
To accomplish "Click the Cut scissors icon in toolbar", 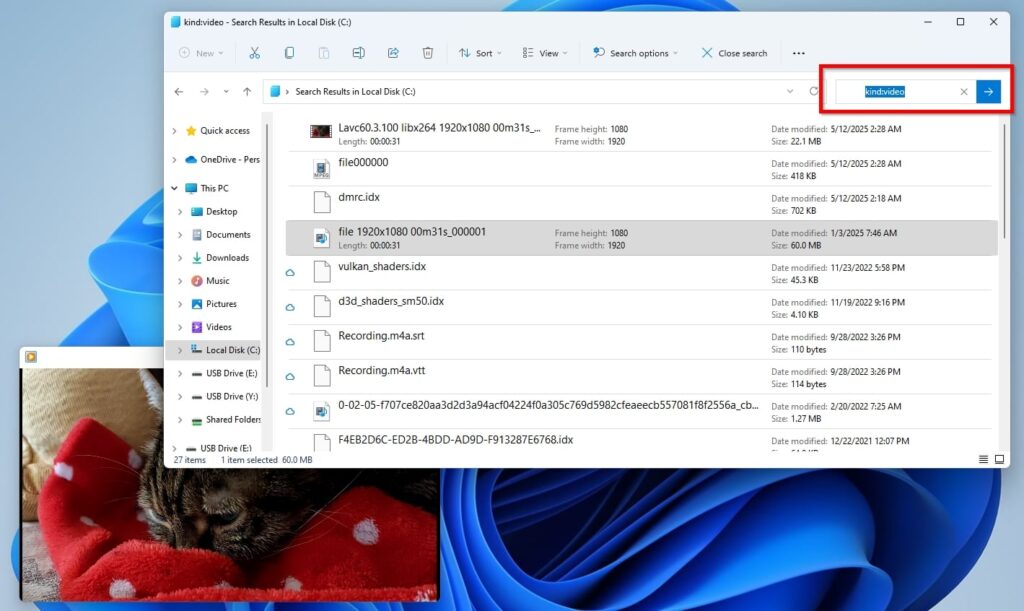I will pos(254,53).
